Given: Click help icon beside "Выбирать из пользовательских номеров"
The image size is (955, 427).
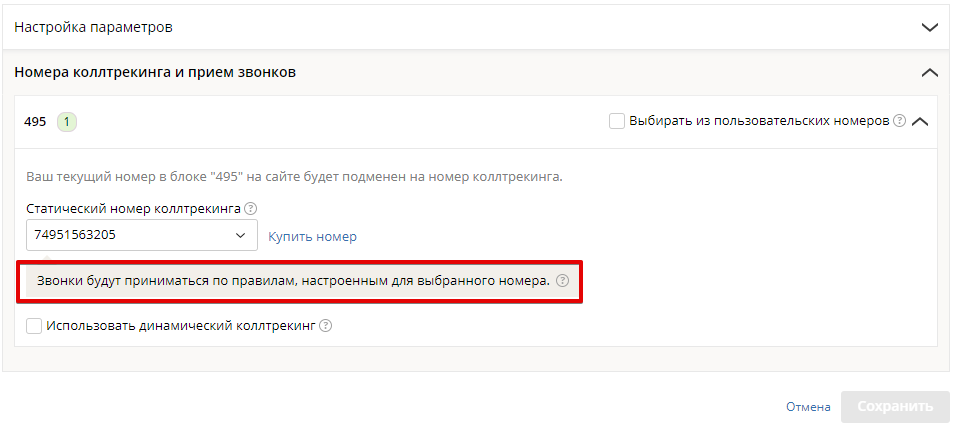Looking at the screenshot, I should [x=900, y=121].
